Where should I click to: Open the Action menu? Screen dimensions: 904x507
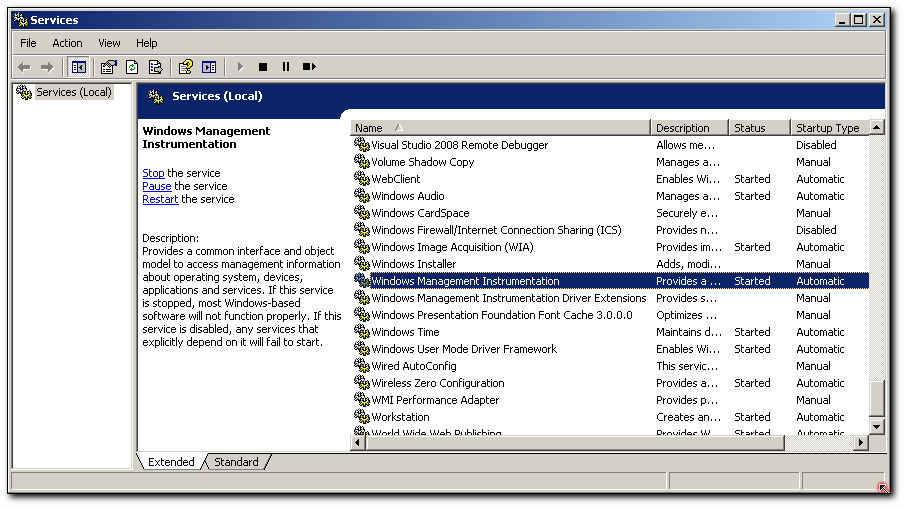pyautogui.click(x=67, y=43)
